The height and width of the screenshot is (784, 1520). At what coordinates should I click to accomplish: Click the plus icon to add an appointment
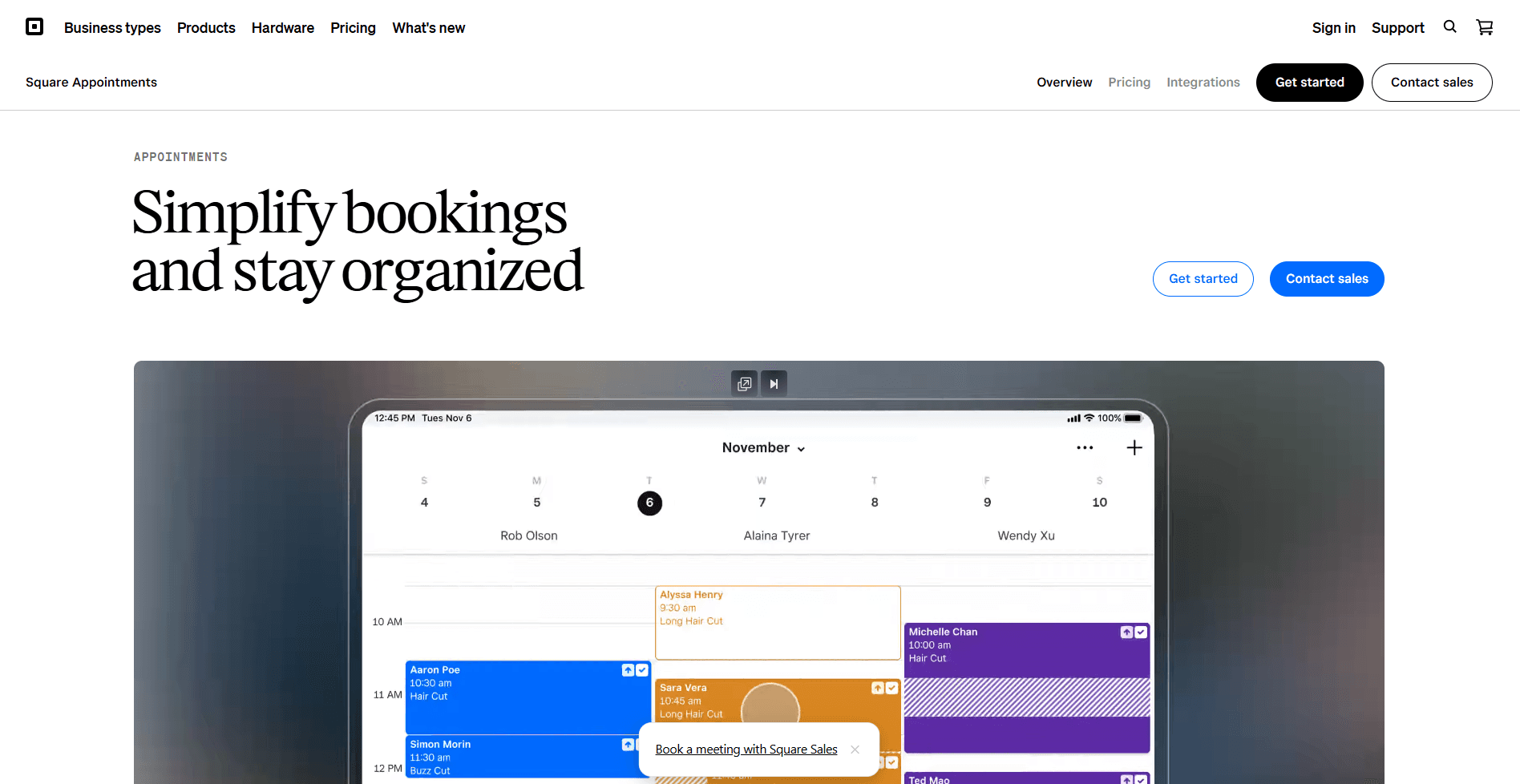pos(1134,448)
